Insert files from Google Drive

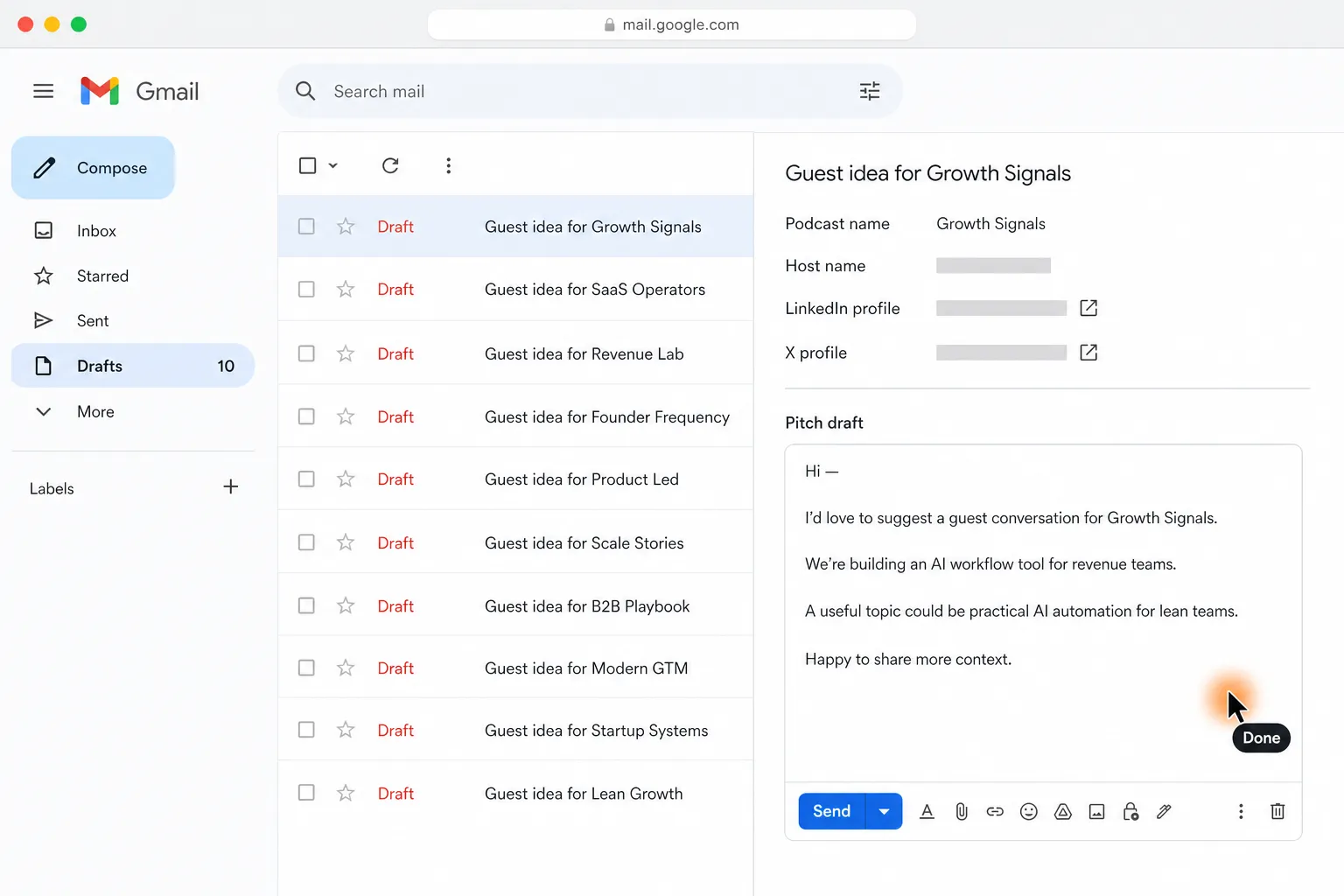tap(1063, 812)
